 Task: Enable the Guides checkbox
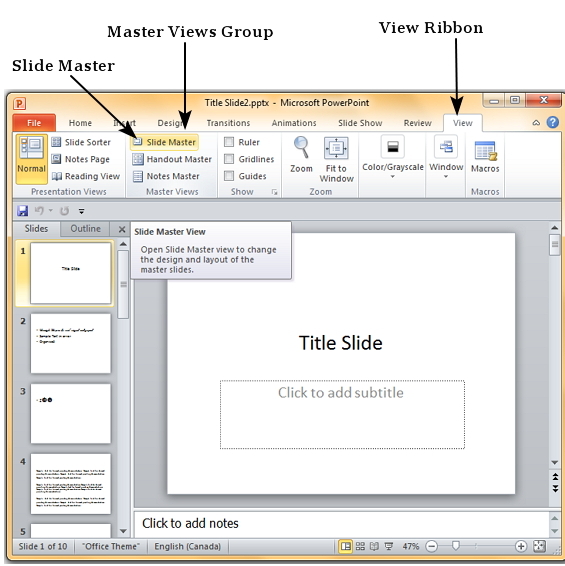pos(229,176)
